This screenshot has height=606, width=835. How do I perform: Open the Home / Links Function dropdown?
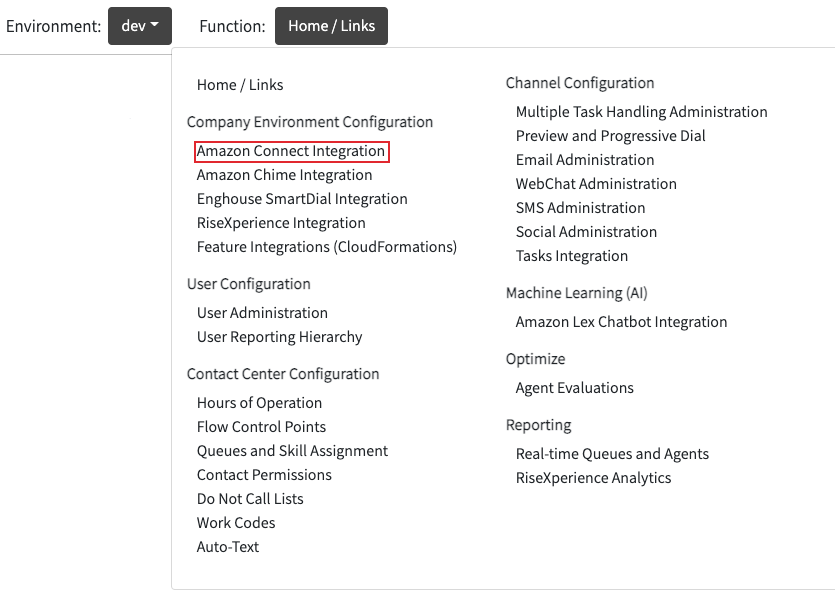click(331, 26)
